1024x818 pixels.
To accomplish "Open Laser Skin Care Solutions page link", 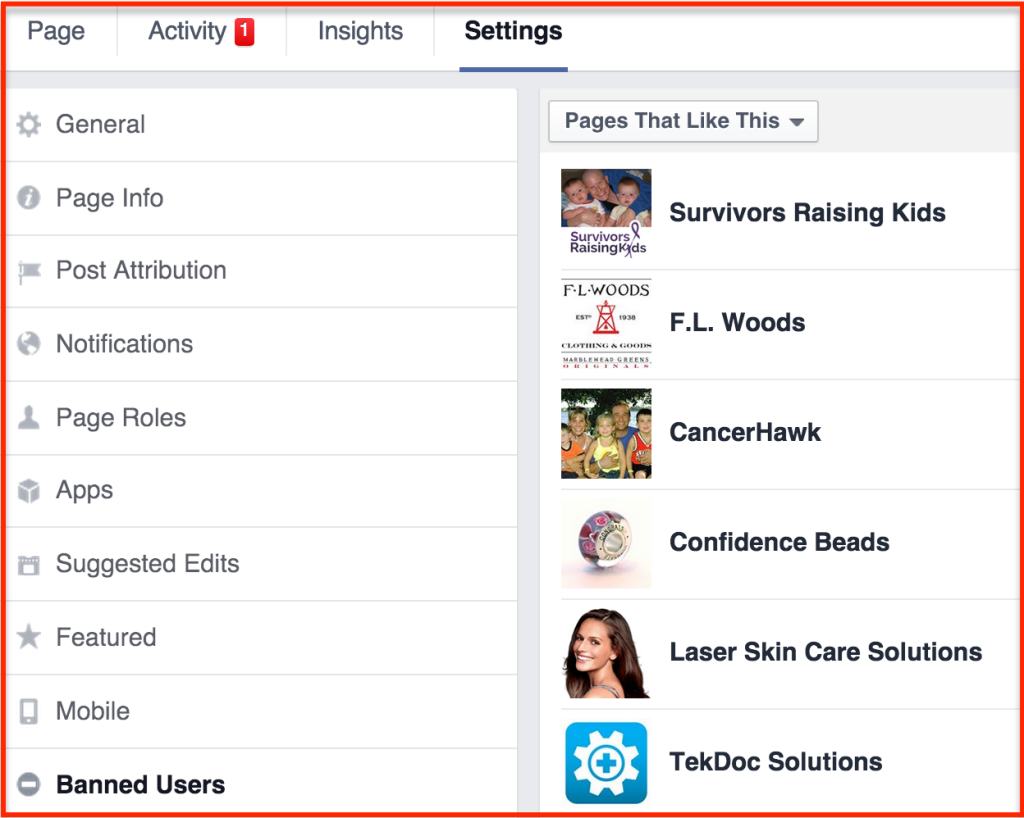I will click(x=825, y=652).
